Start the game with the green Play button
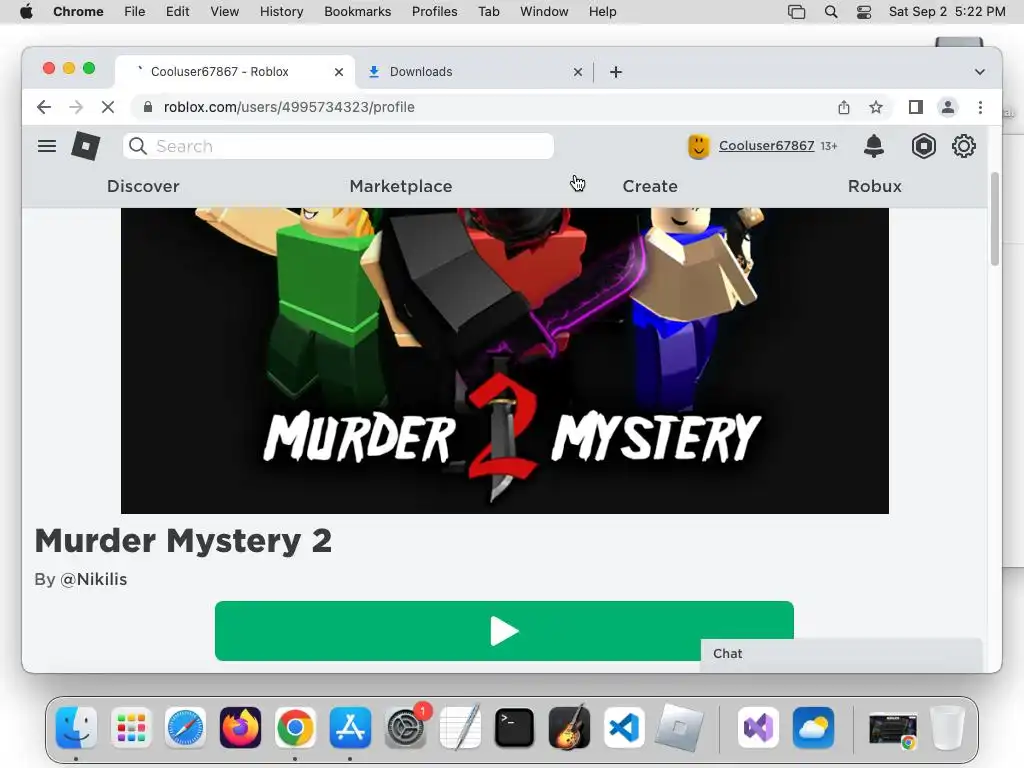Viewport: 1024px width, 768px height. 504,631
